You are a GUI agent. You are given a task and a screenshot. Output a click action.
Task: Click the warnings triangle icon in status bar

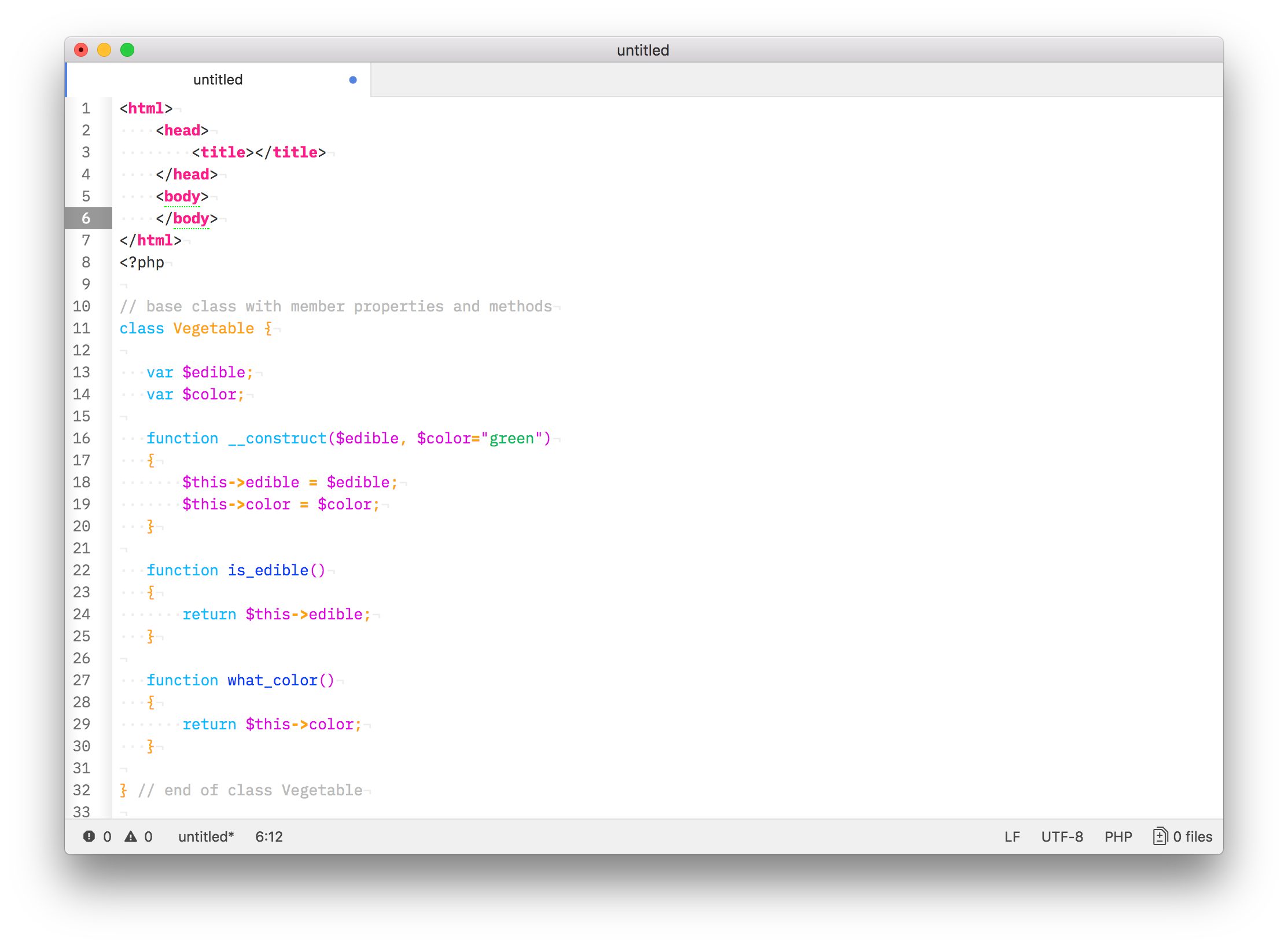[131, 836]
